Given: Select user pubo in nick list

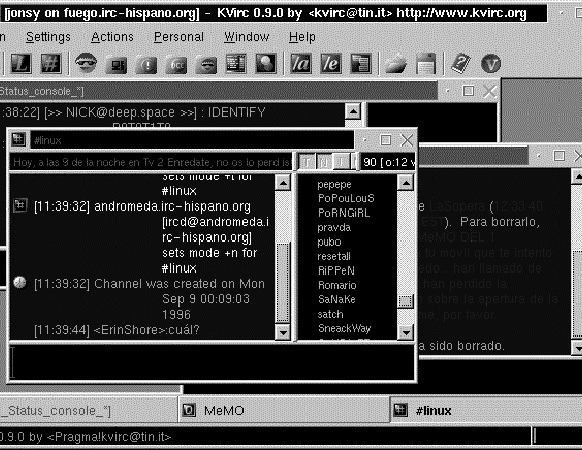Looking at the screenshot, I should [x=329, y=242].
